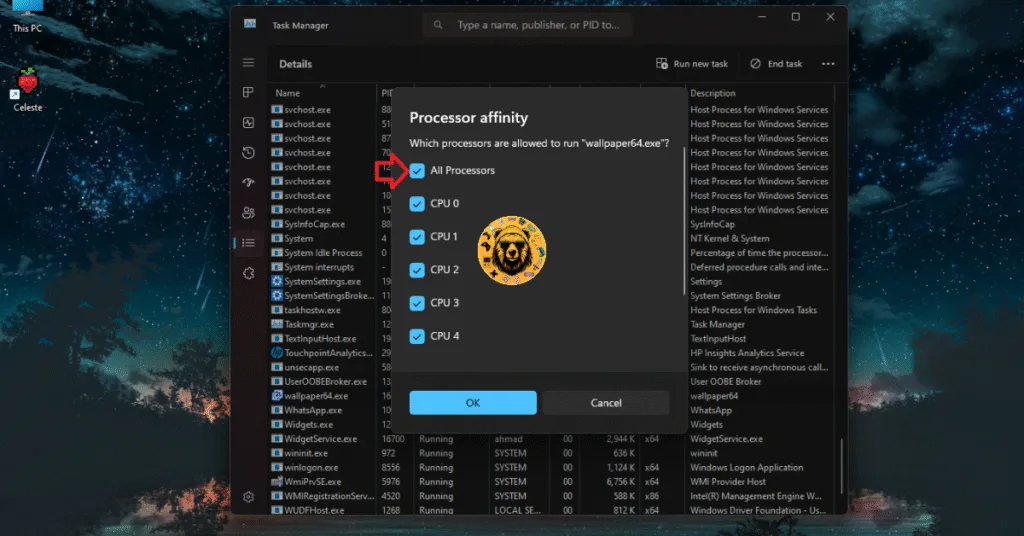Click the SystemSettingsBroker gear icon
This screenshot has width=1024, height=536.
[277, 296]
